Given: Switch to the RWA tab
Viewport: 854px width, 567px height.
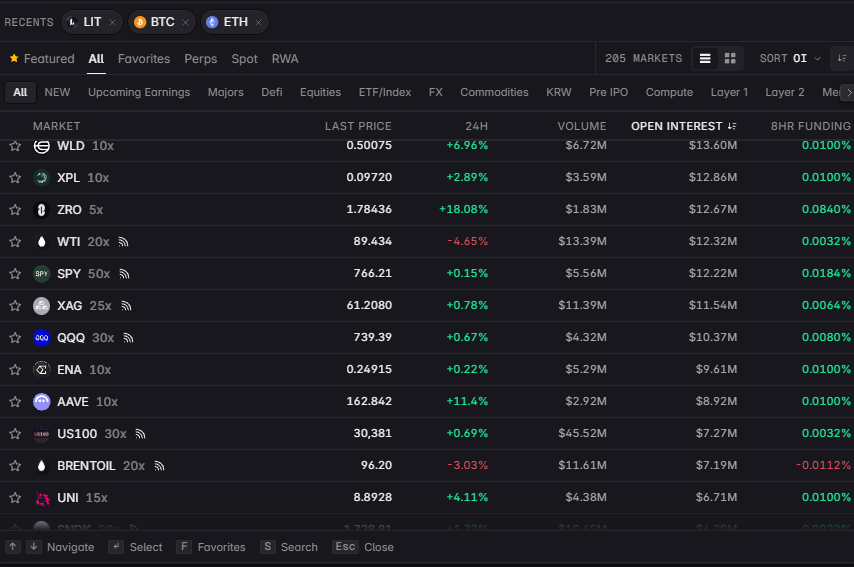Looking at the screenshot, I should tap(285, 59).
